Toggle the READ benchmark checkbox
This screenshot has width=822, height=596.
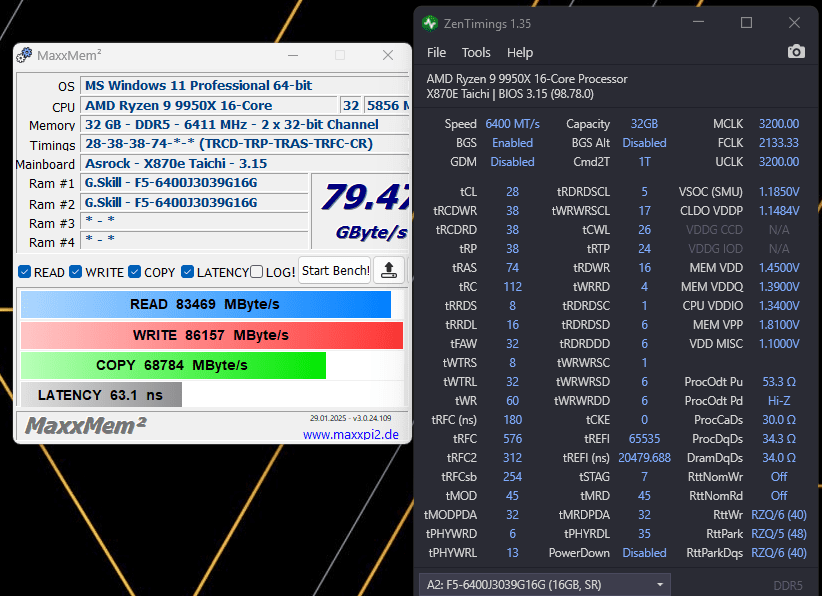[24, 272]
